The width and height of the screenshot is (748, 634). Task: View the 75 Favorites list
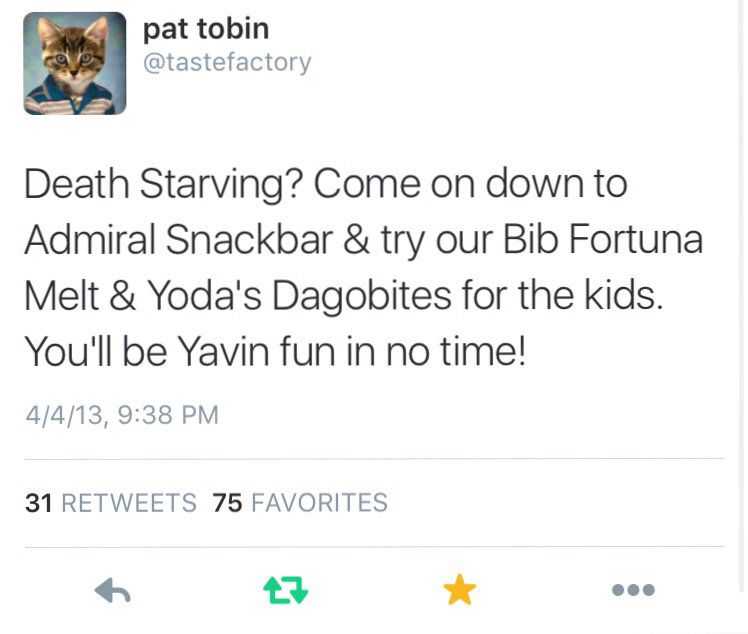(300, 502)
